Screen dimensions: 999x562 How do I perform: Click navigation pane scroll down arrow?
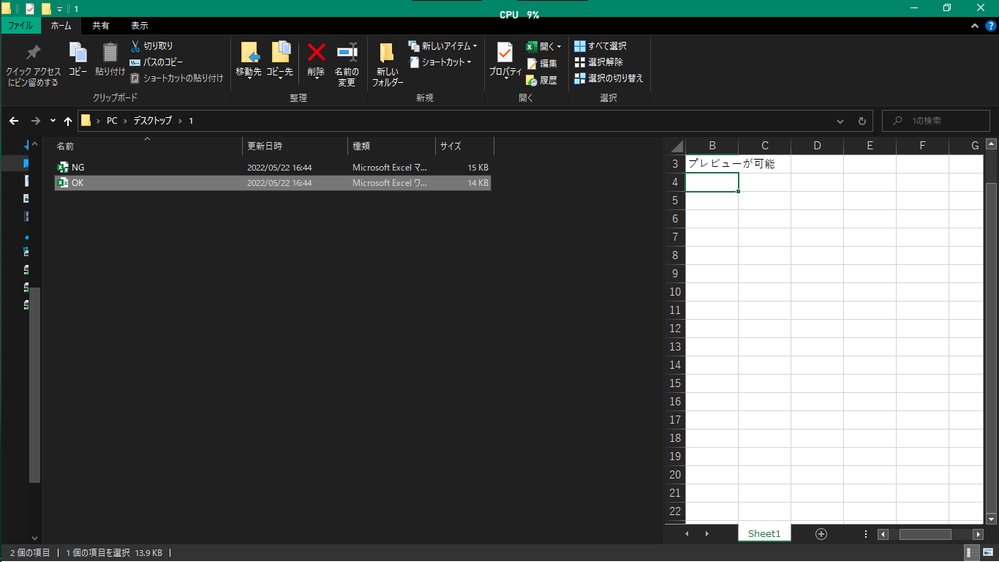[x=35, y=538]
